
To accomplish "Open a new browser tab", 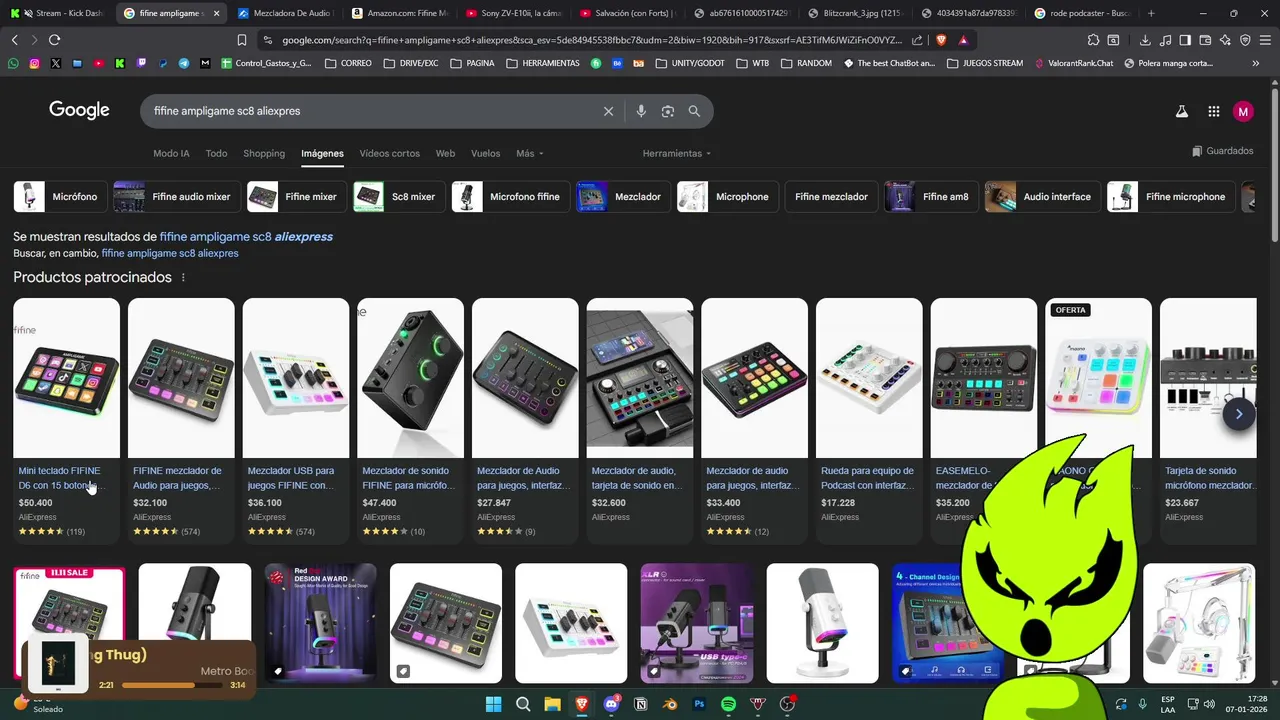I will point(1151,13).
